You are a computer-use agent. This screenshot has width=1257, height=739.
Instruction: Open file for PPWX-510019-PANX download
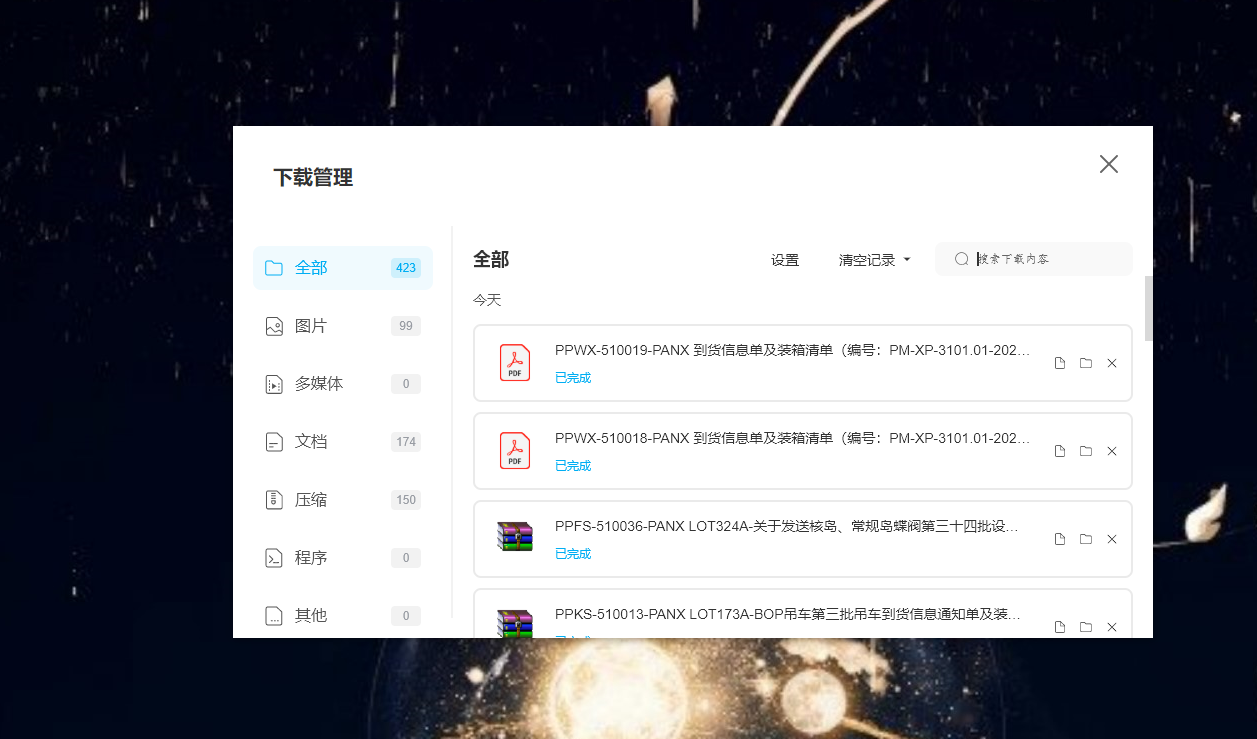pyautogui.click(x=1060, y=363)
